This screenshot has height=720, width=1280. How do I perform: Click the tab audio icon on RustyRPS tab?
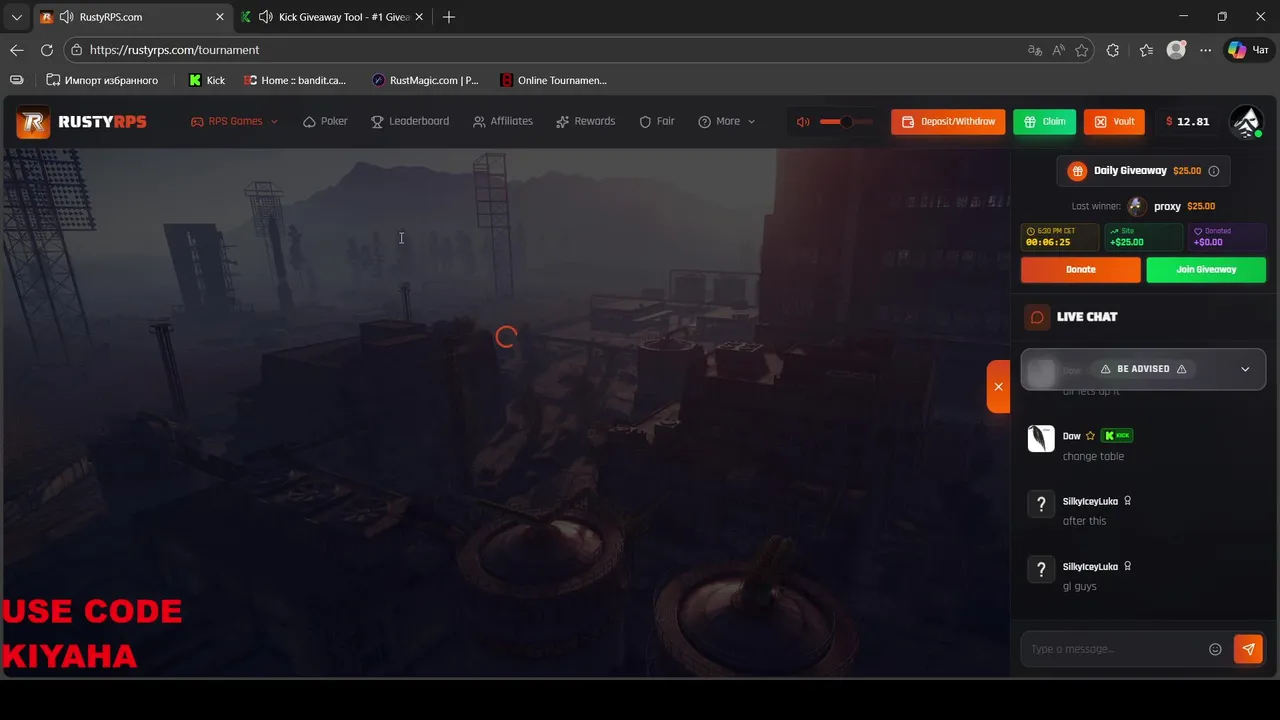pyautogui.click(x=66, y=17)
